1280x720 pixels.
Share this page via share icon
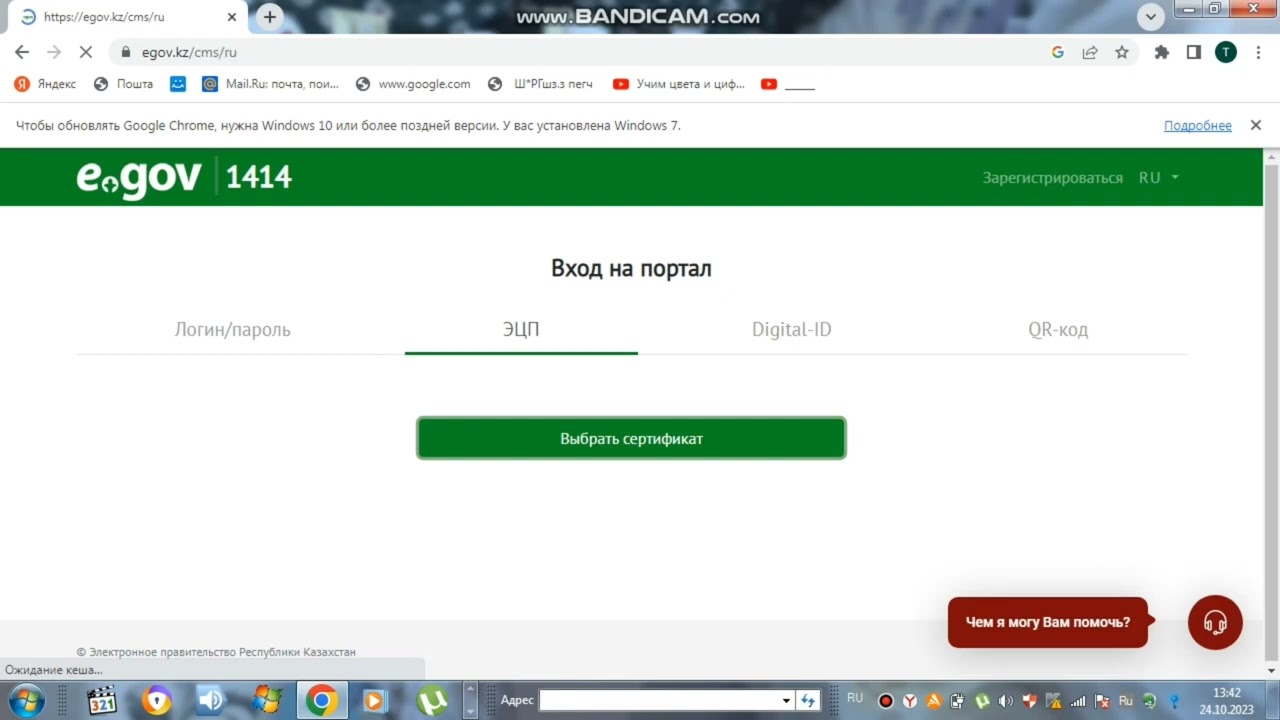[1090, 52]
